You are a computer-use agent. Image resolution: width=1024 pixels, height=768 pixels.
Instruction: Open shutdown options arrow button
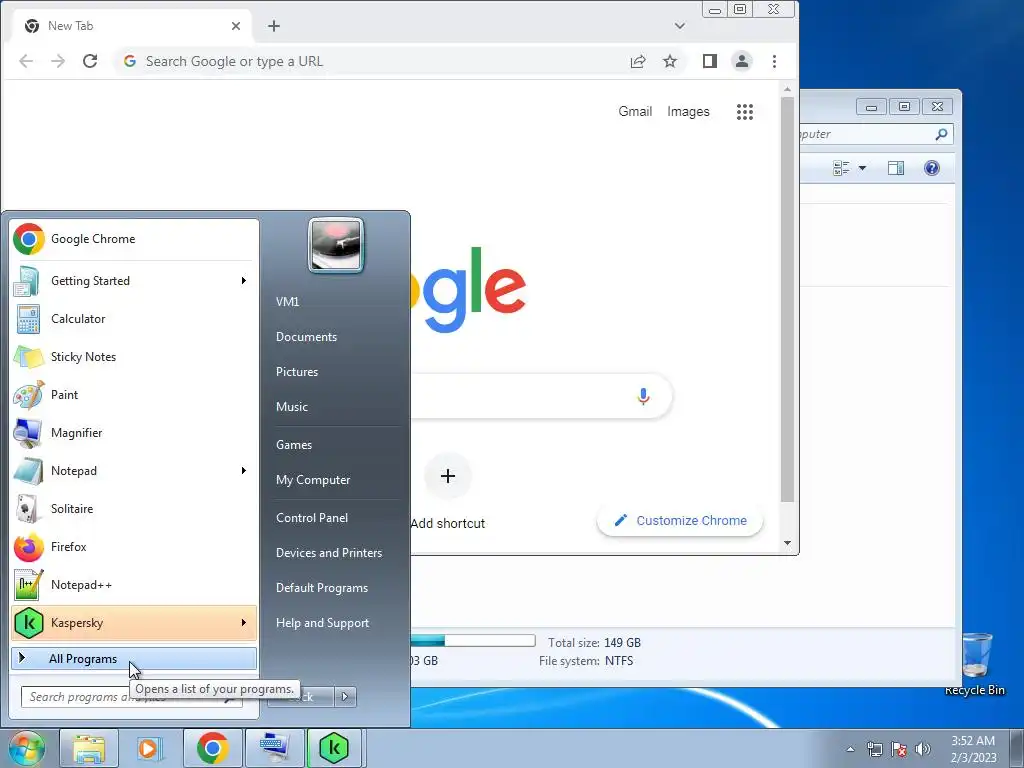click(345, 697)
